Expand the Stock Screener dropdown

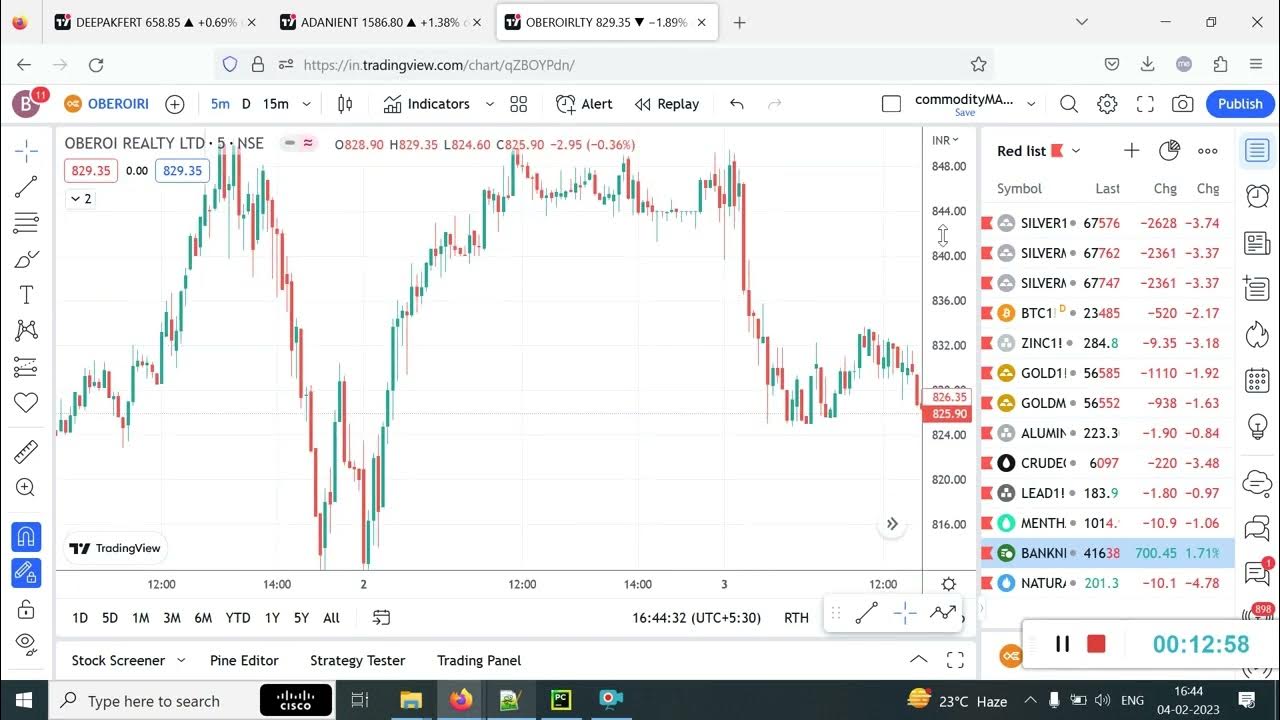point(181,660)
